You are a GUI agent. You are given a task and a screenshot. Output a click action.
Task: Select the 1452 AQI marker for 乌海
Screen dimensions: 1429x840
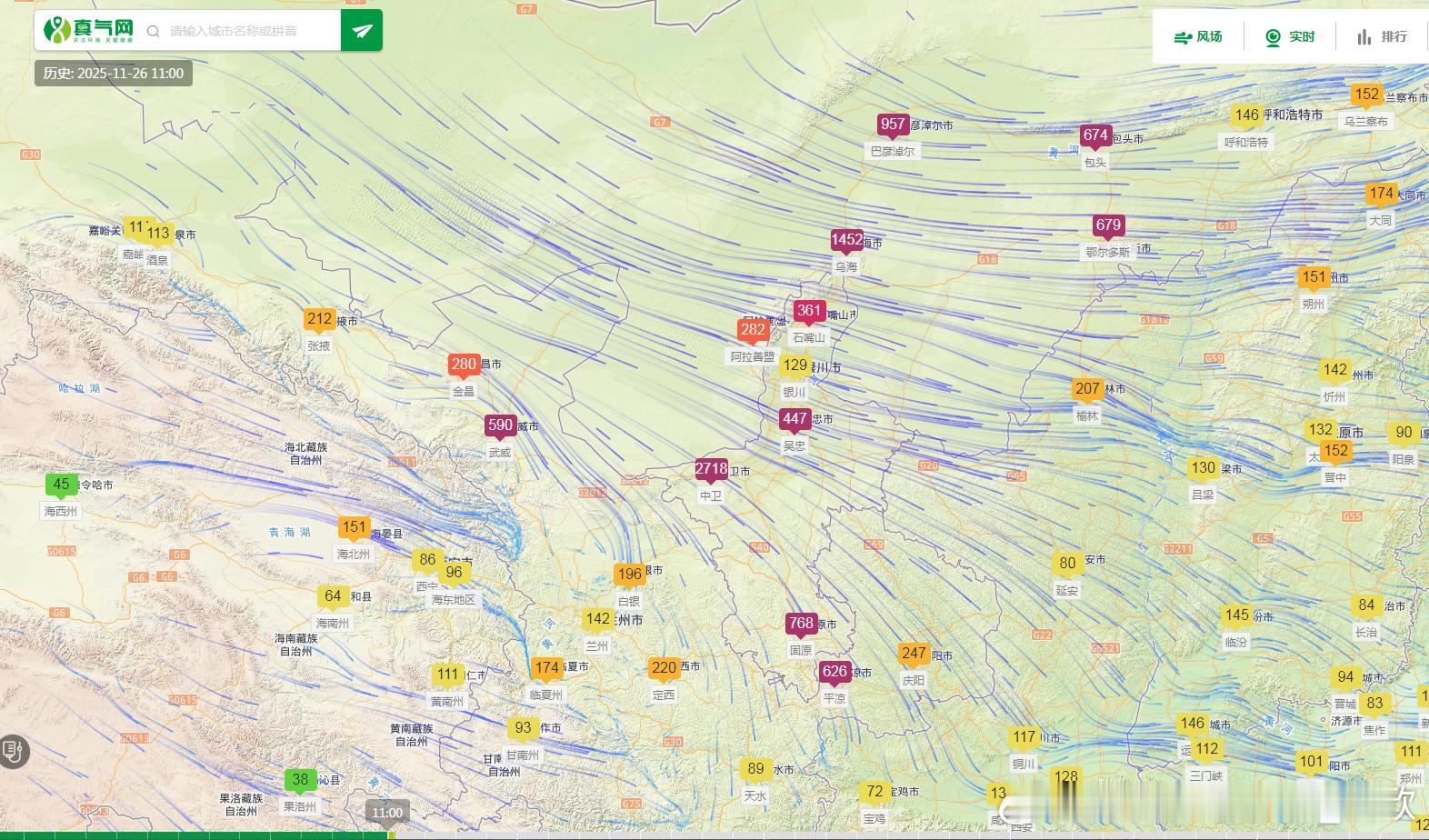coord(847,241)
